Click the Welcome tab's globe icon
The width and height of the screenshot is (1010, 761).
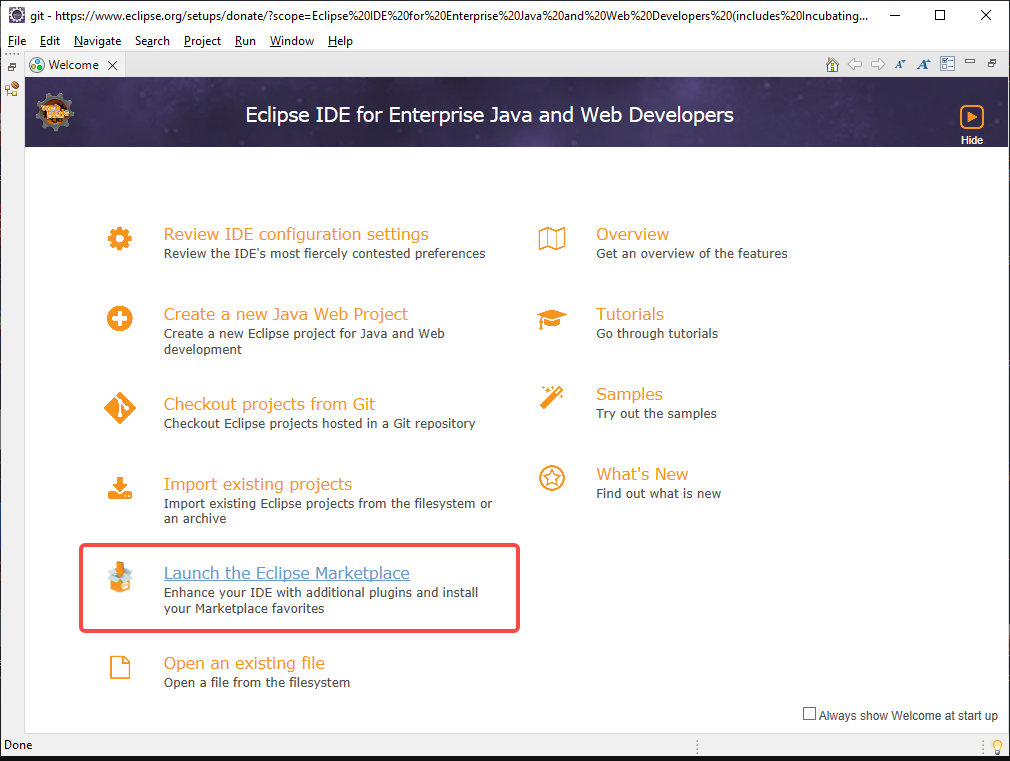click(37, 65)
